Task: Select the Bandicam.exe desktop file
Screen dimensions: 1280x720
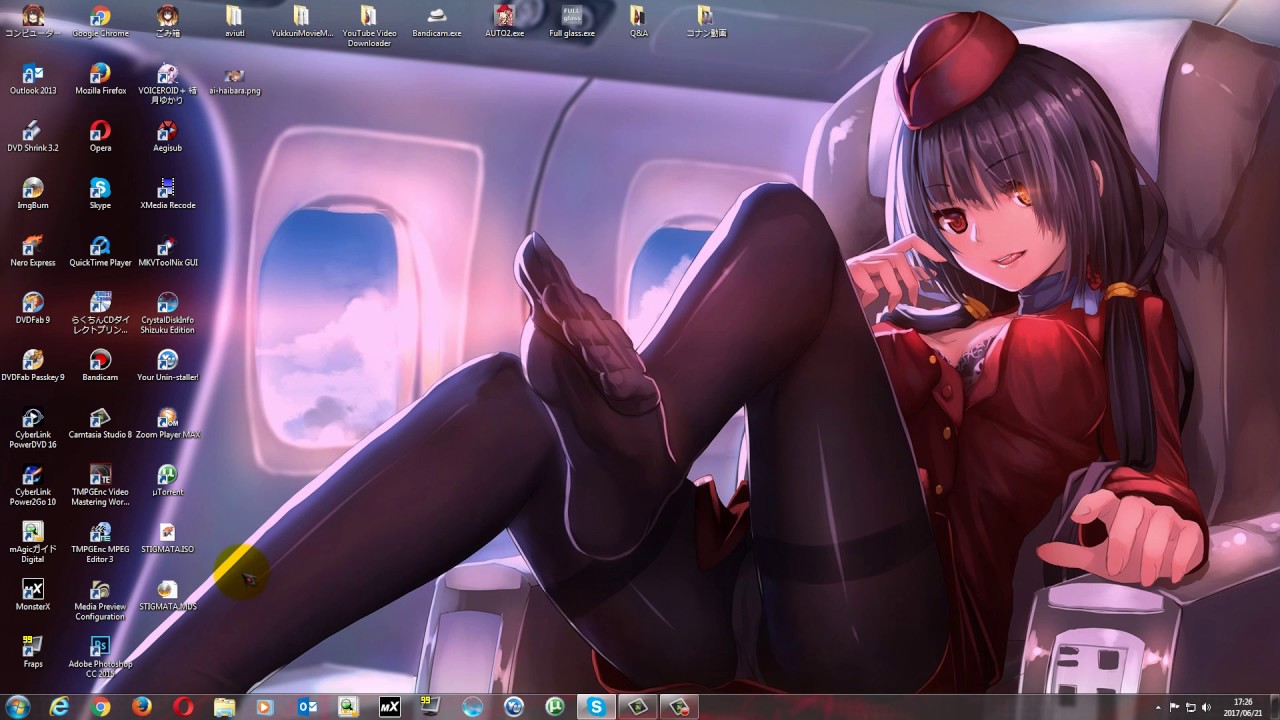Action: [x=437, y=21]
